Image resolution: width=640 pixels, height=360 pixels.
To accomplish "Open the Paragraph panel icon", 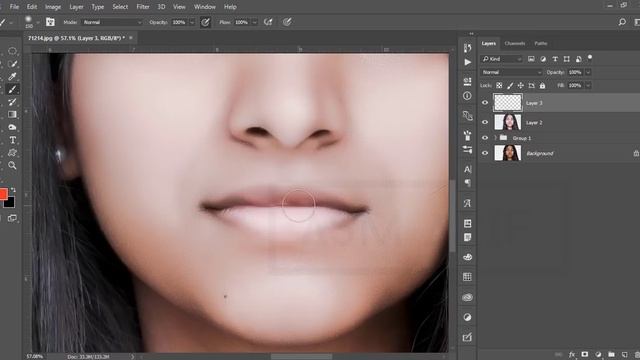I will click(467, 183).
